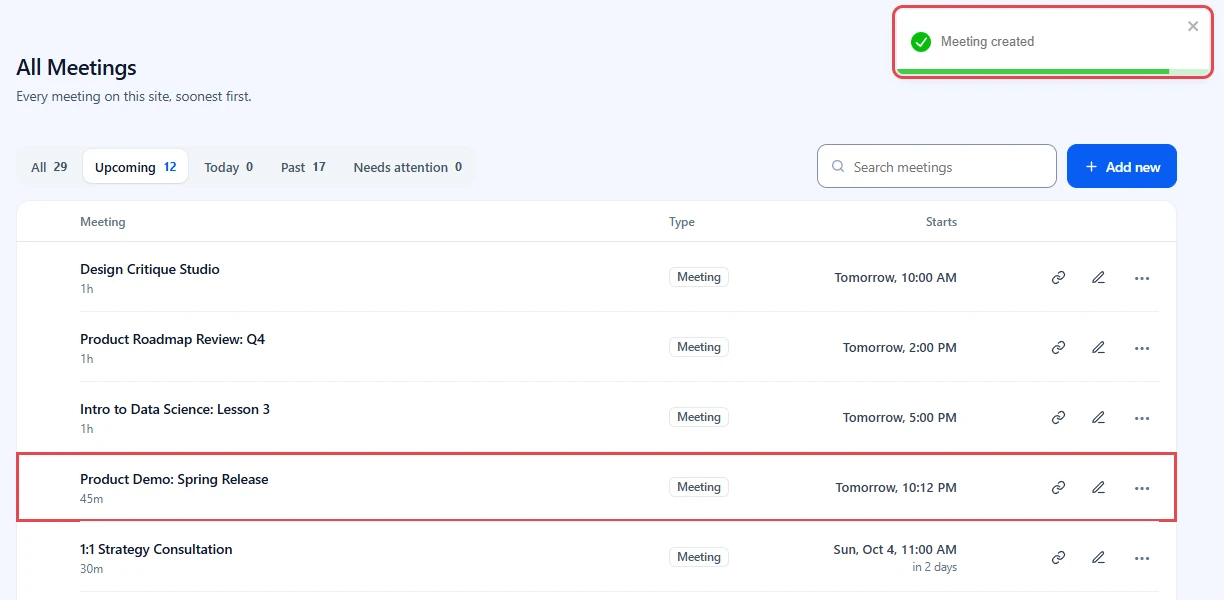Open more options for Product Roadmap Review: Q4

(x=1142, y=348)
